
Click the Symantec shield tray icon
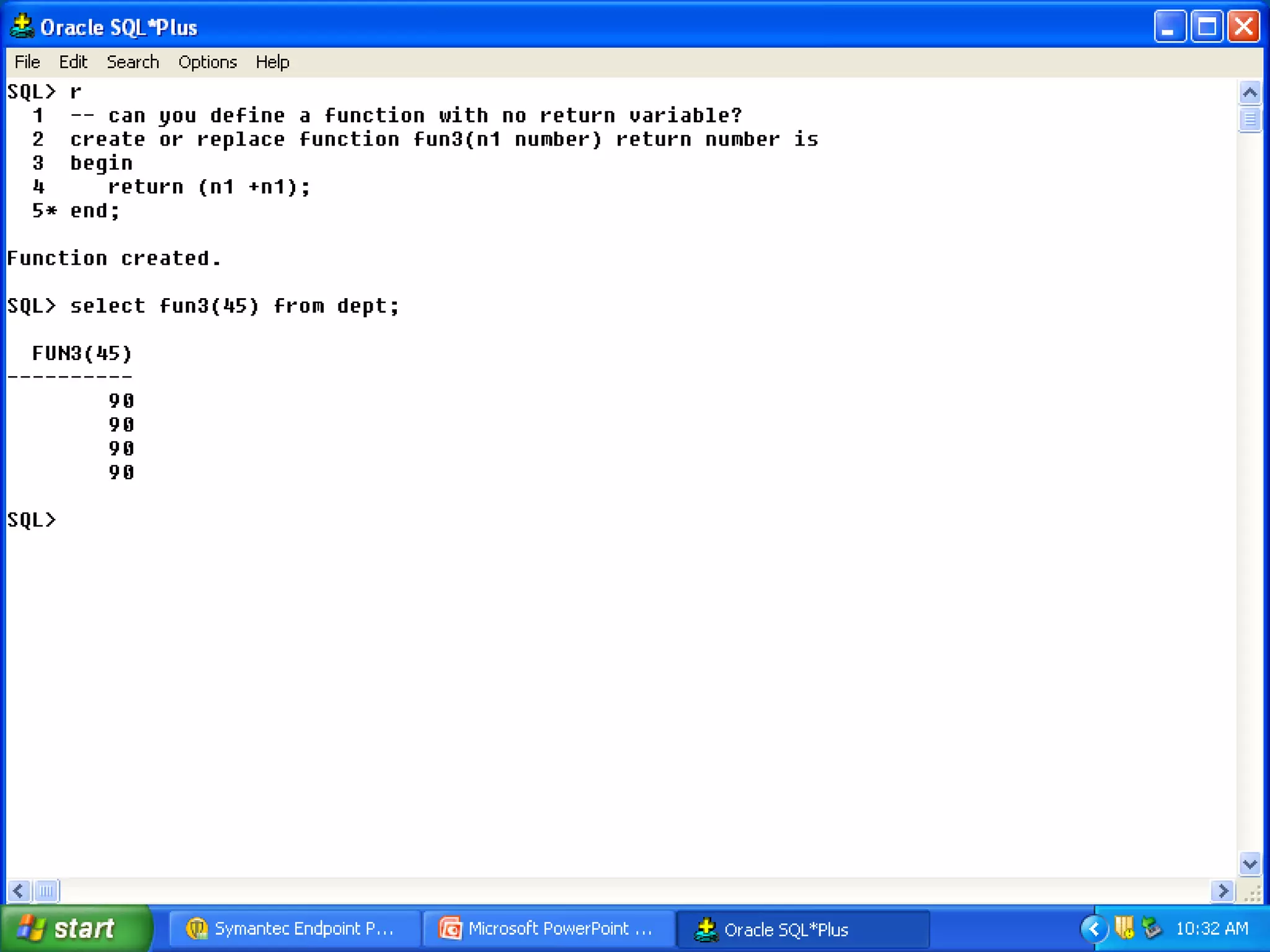click(x=1124, y=928)
